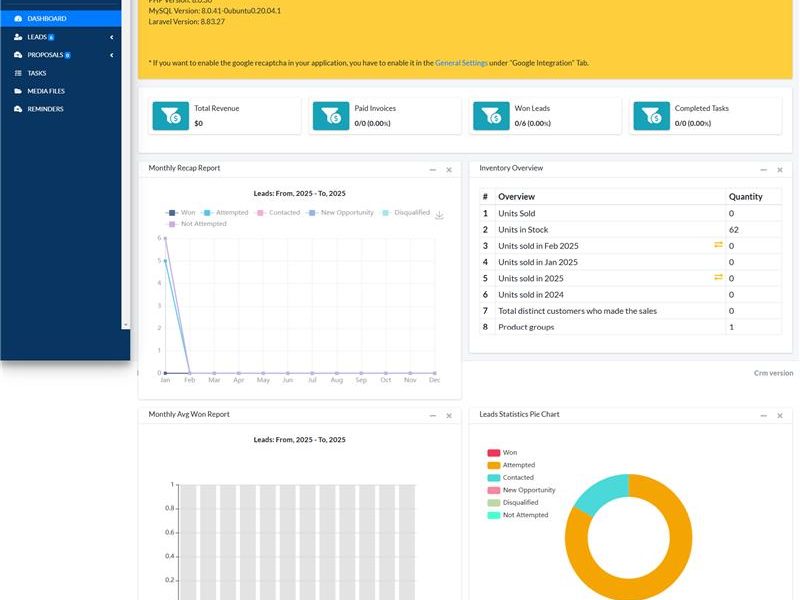This screenshot has width=800, height=600.
Task: Click the "Crm version" footer text
Action: [x=773, y=373]
